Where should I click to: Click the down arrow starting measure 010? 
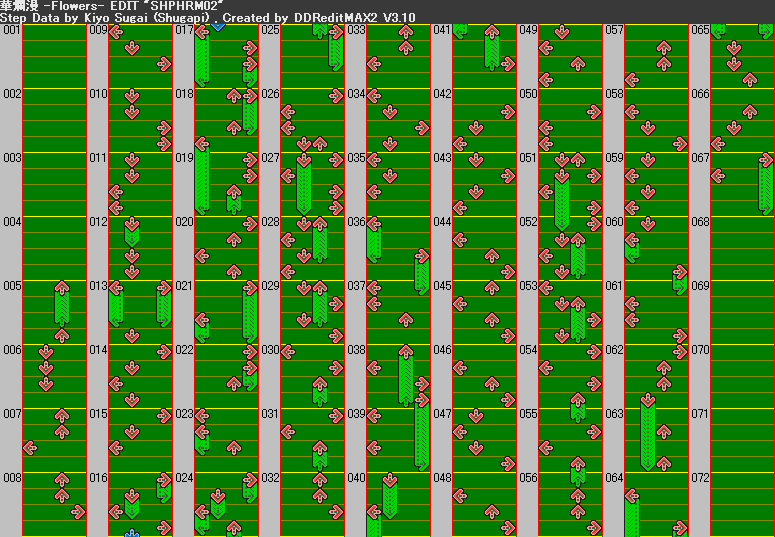point(131,95)
